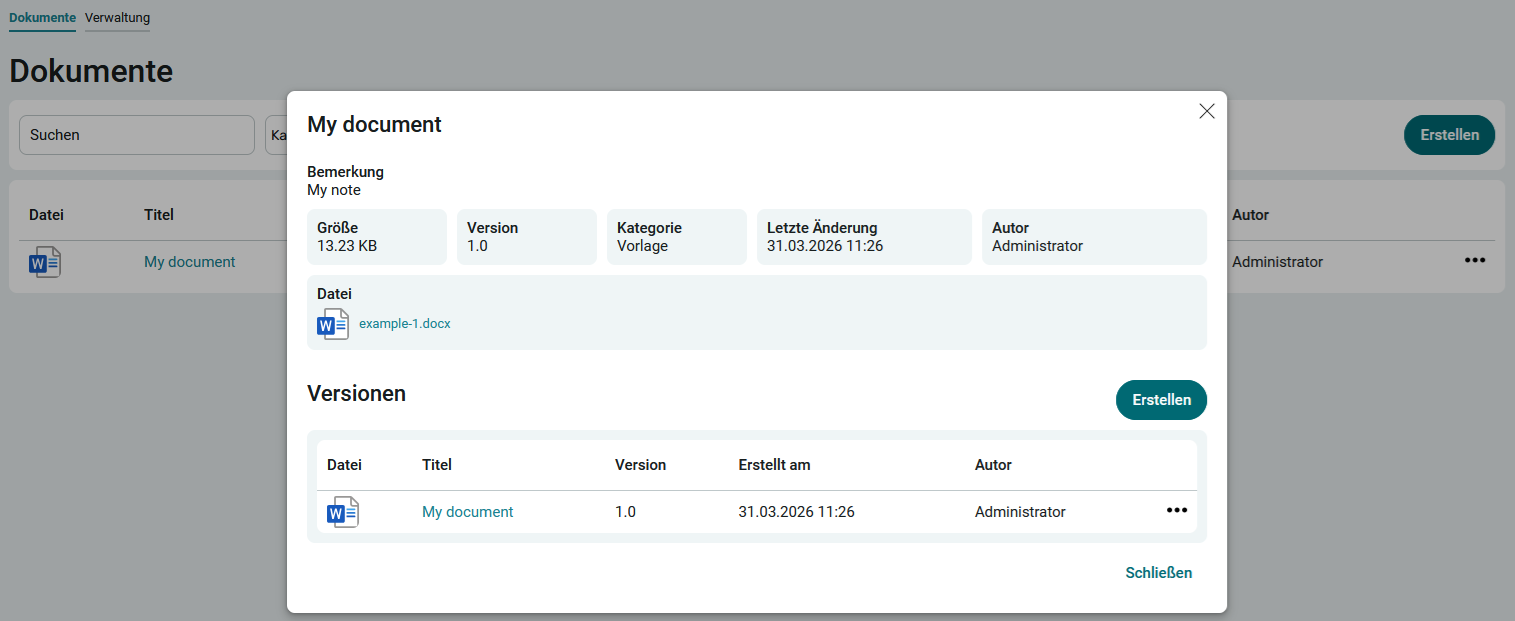Open the My document link in the Versionen table
The height and width of the screenshot is (621, 1515).
click(x=467, y=512)
